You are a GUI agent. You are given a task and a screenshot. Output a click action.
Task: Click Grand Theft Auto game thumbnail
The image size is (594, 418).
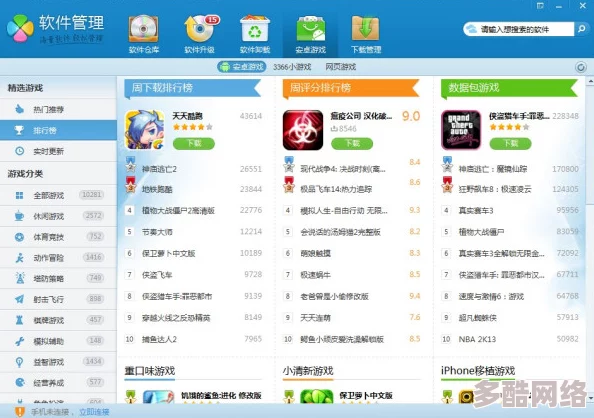click(x=461, y=130)
